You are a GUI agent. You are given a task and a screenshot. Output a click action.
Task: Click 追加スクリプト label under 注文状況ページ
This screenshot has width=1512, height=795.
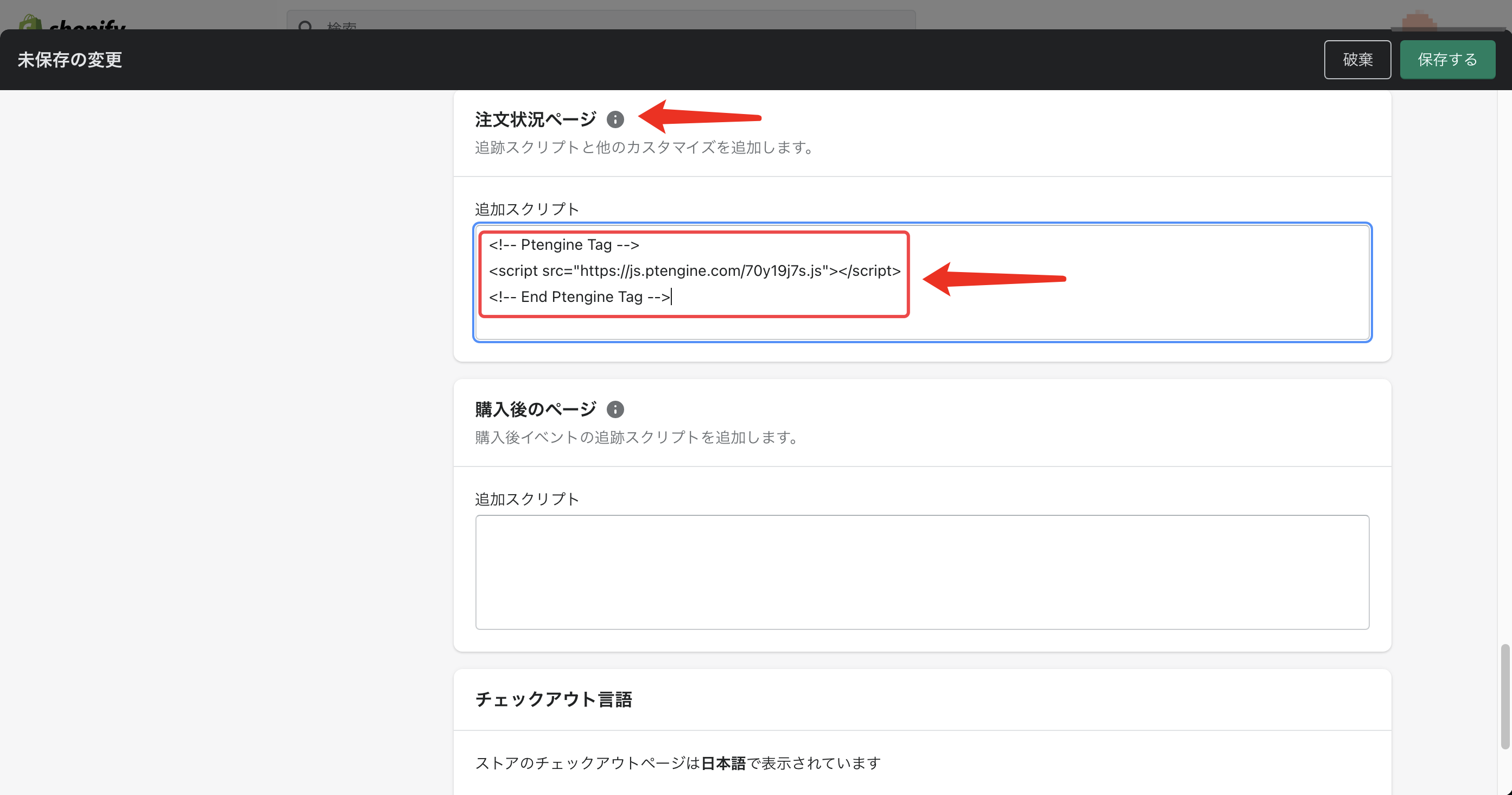coord(526,209)
